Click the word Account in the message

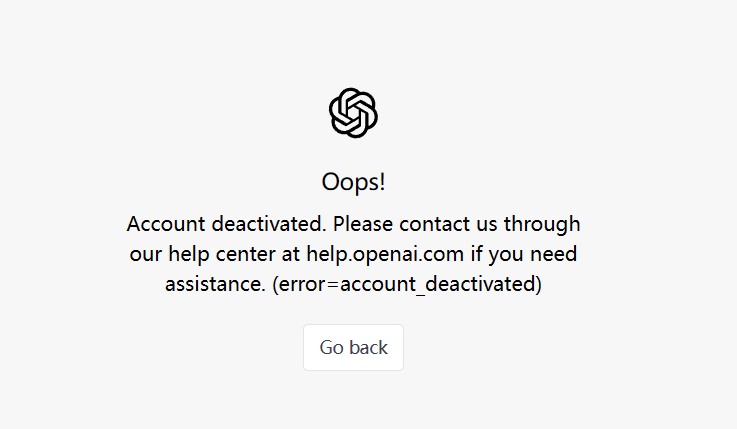coord(166,224)
